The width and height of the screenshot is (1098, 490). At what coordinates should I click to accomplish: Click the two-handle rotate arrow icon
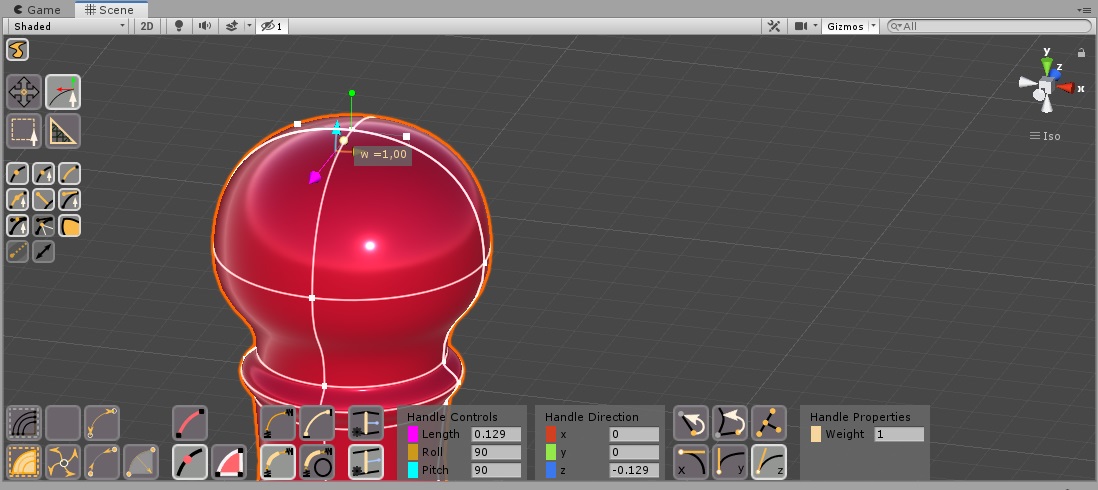[730, 423]
